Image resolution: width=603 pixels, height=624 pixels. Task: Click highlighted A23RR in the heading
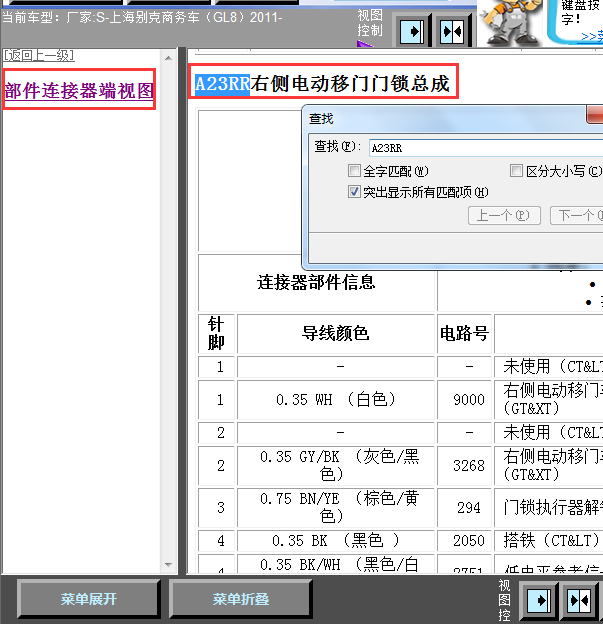[222, 84]
